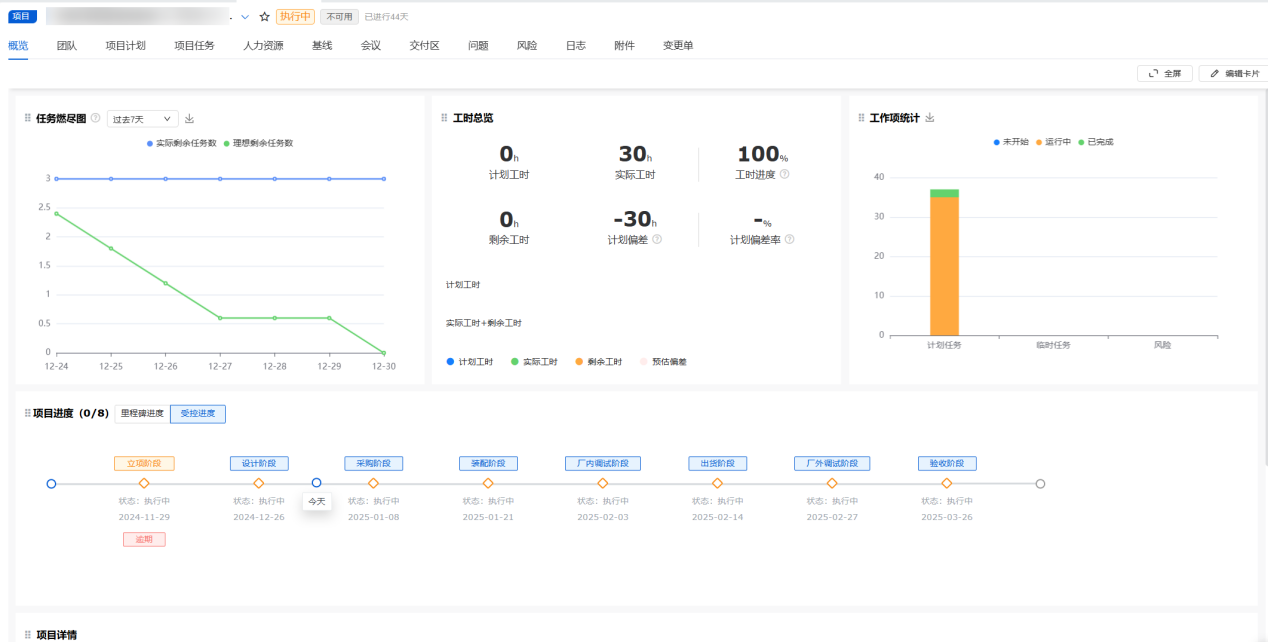1268x642 pixels.
Task: Open the 会议 tab
Action: tap(371, 46)
